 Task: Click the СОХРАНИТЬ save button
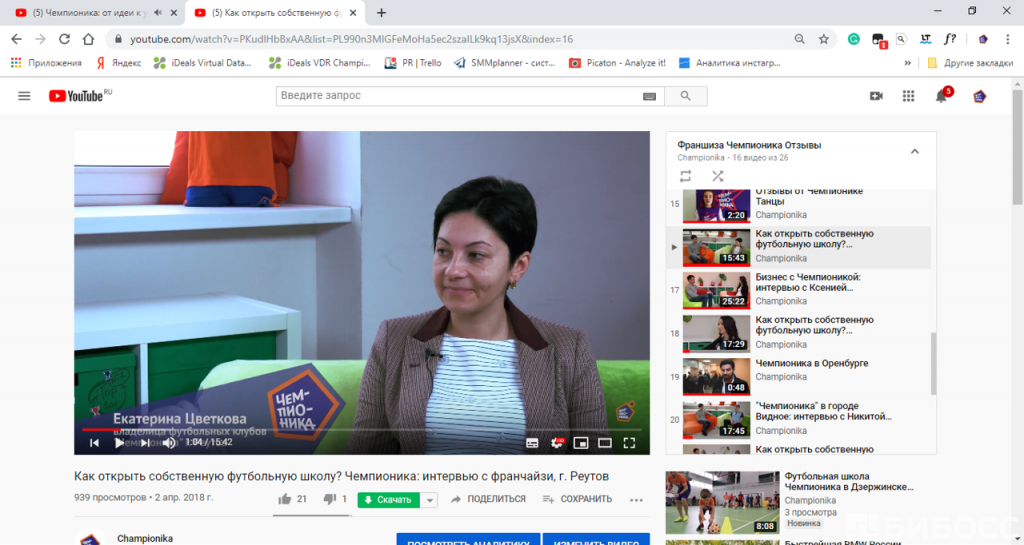[577, 499]
